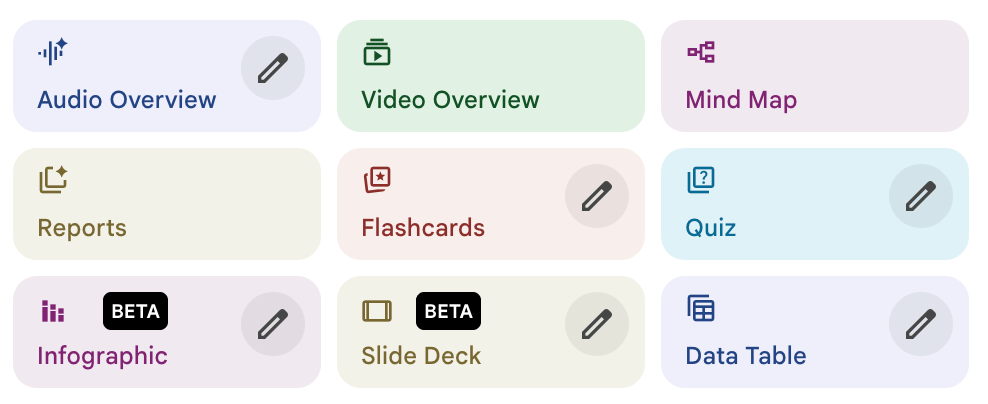988x404 pixels.
Task: Click the Mind Map diagram icon
Action: (x=701, y=52)
